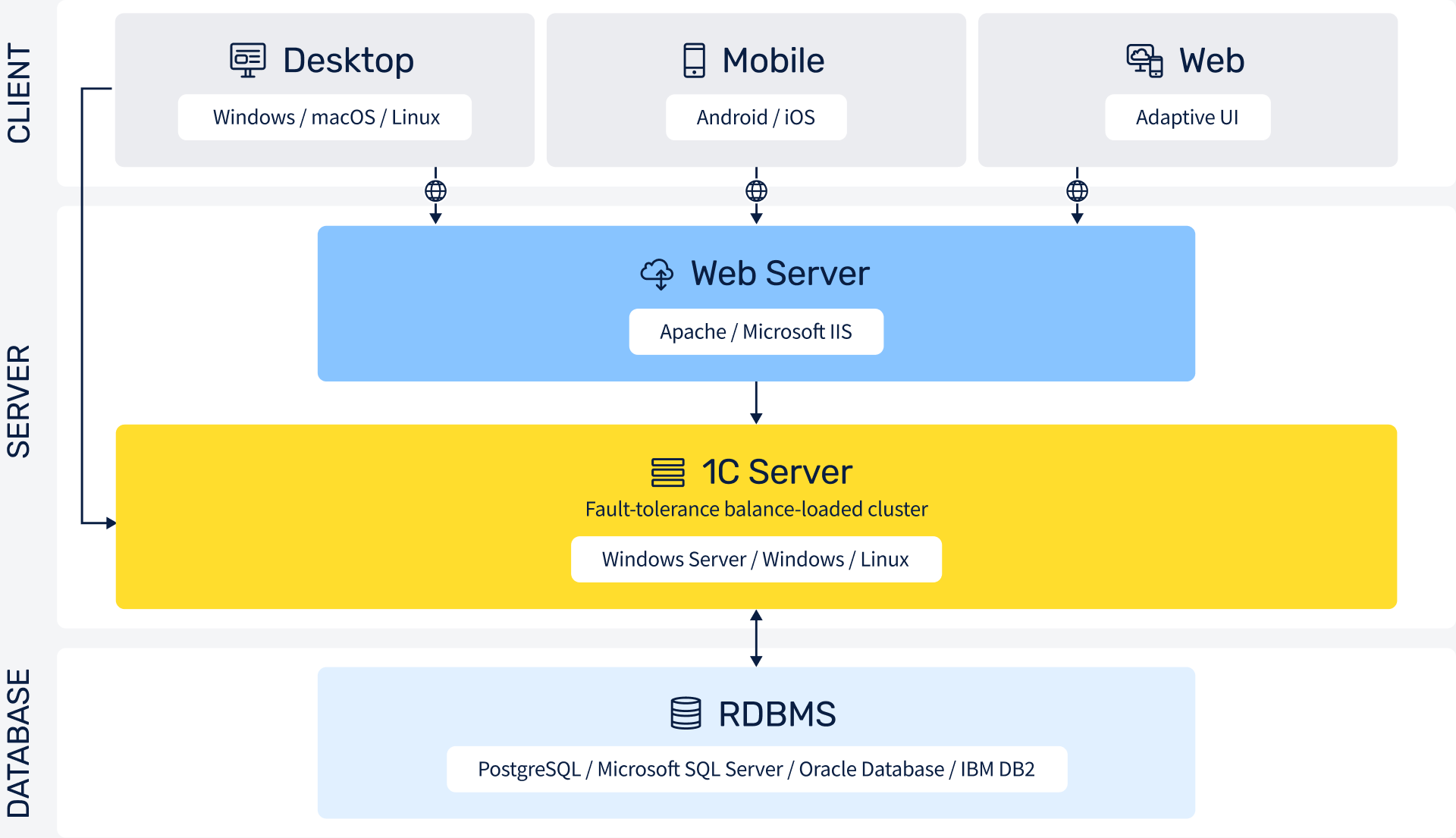Select the Mobile heading
Viewport: 1456px width, 838px height.
point(773,61)
